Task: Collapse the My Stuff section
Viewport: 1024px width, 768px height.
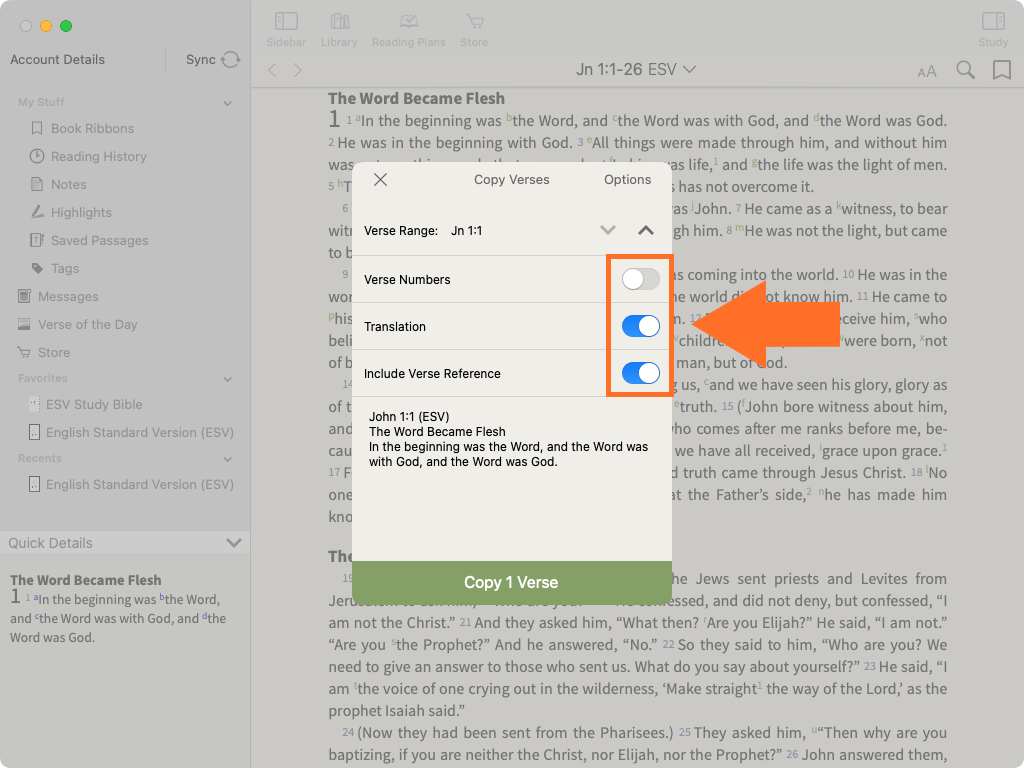Action: coord(228,103)
